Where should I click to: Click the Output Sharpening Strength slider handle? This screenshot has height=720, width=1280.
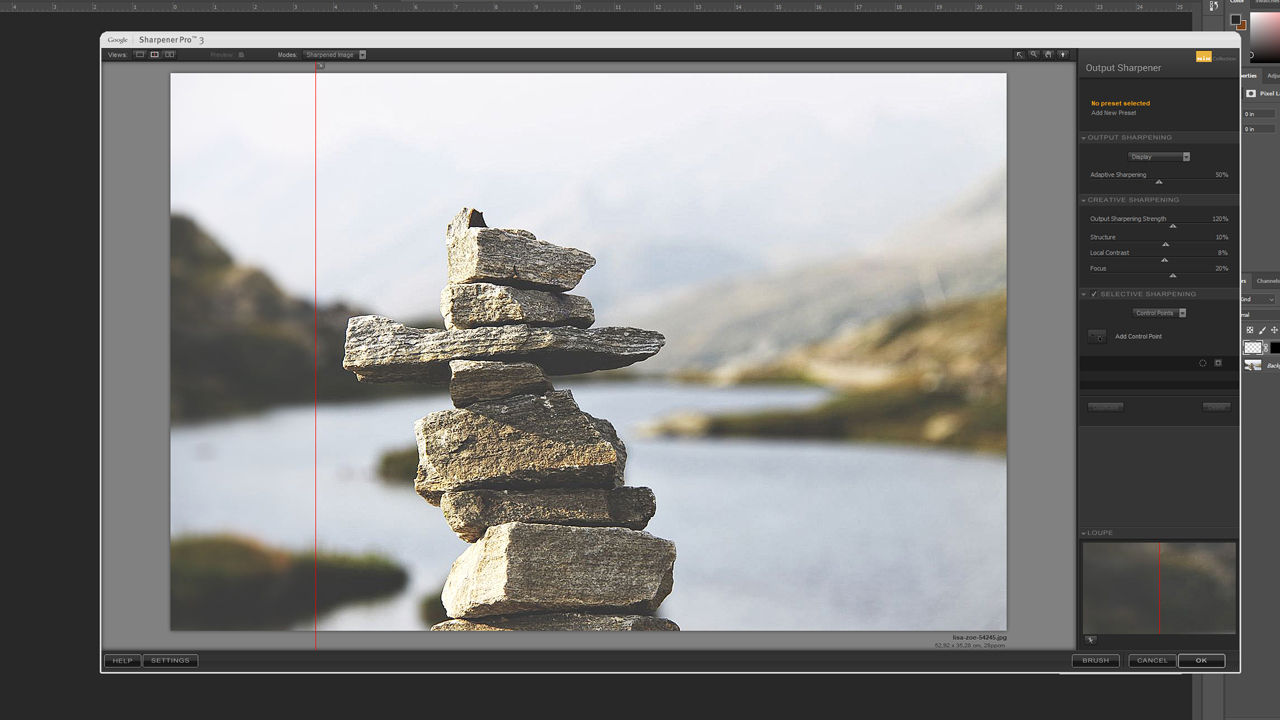pyautogui.click(x=1173, y=227)
